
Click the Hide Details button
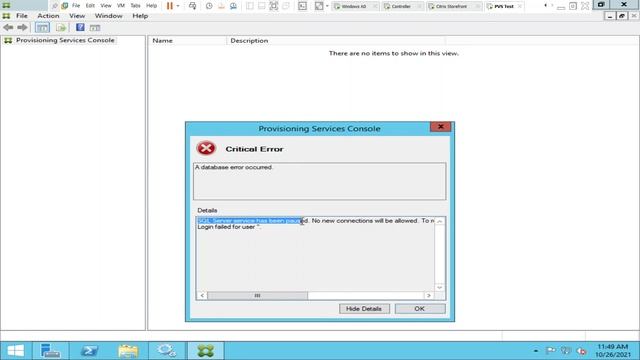click(x=364, y=309)
